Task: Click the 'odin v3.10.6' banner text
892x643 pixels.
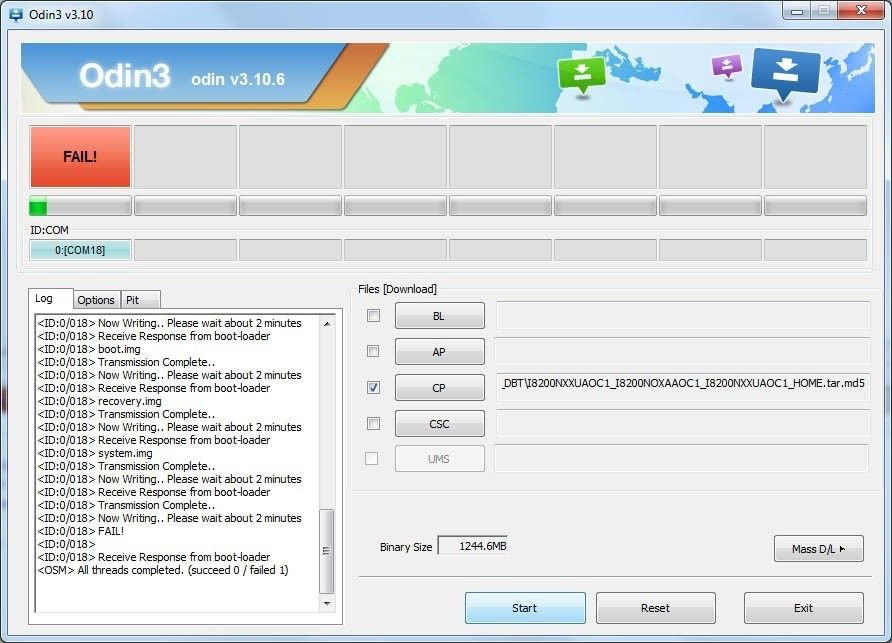Action: pos(238,79)
